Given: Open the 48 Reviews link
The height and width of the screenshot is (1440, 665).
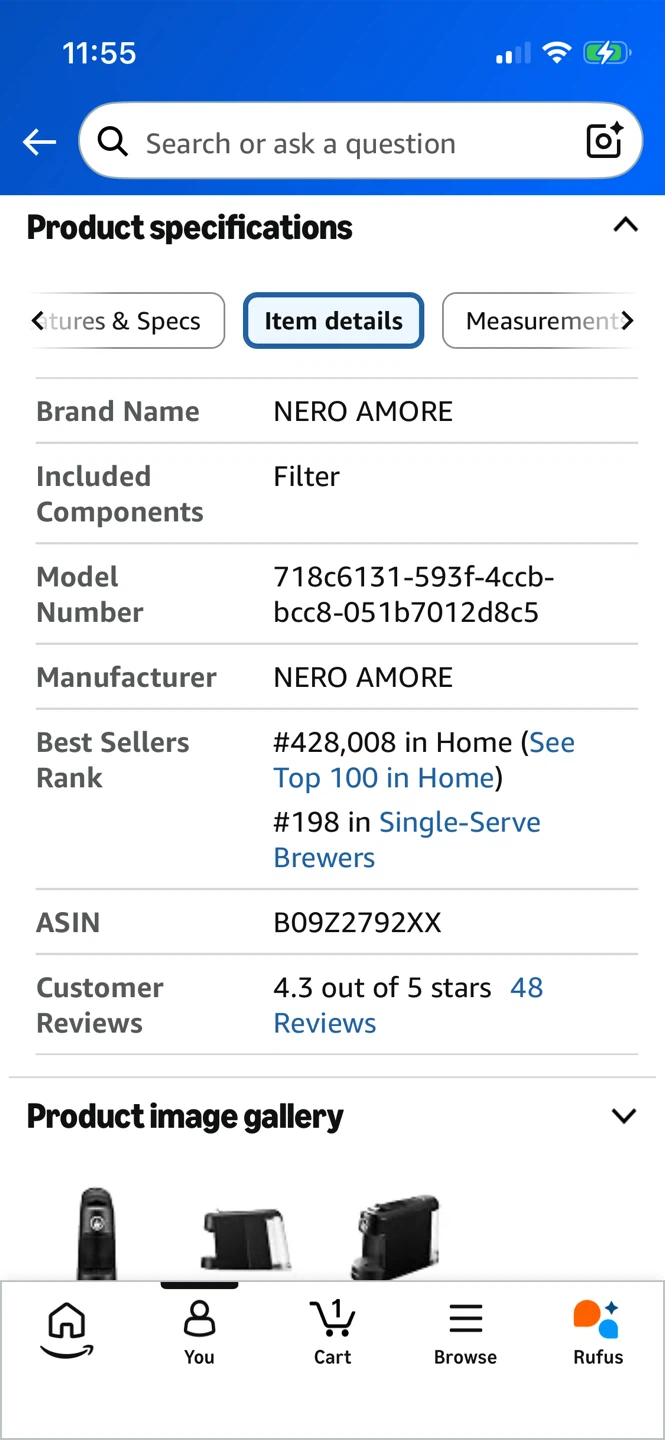Looking at the screenshot, I should 408,1005.
